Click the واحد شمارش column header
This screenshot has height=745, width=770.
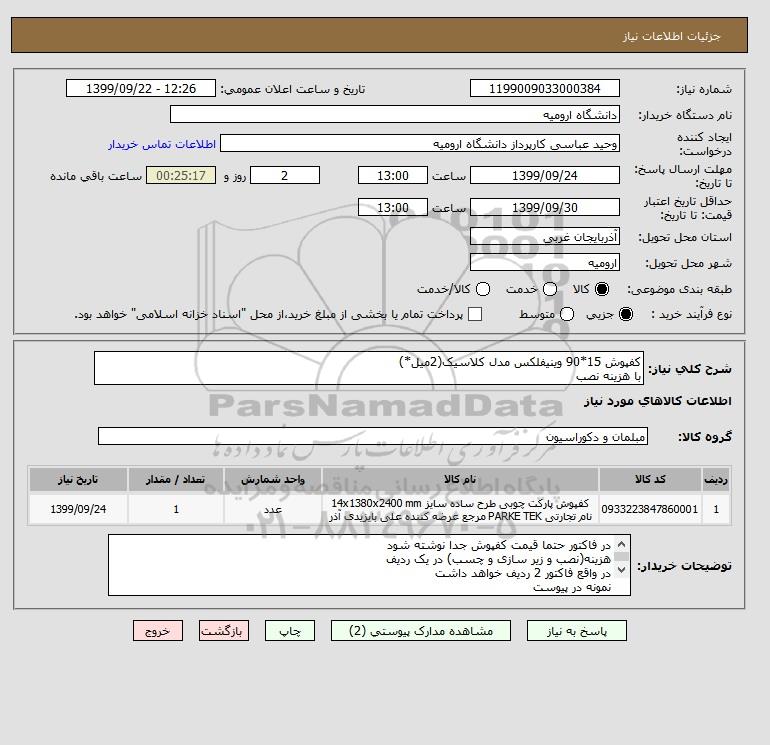click(273, 479)
